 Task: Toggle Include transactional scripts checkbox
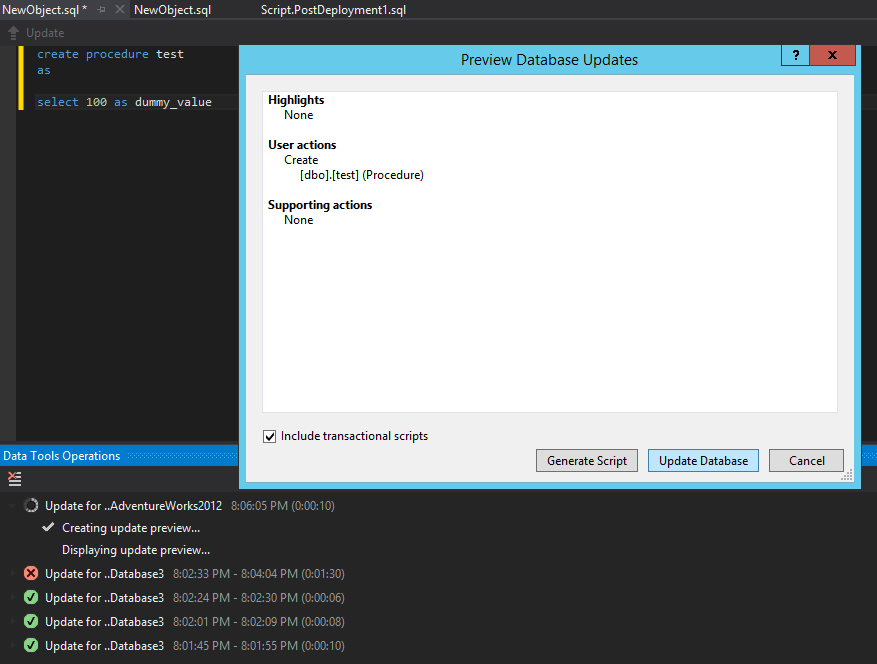tap(270, 436)
